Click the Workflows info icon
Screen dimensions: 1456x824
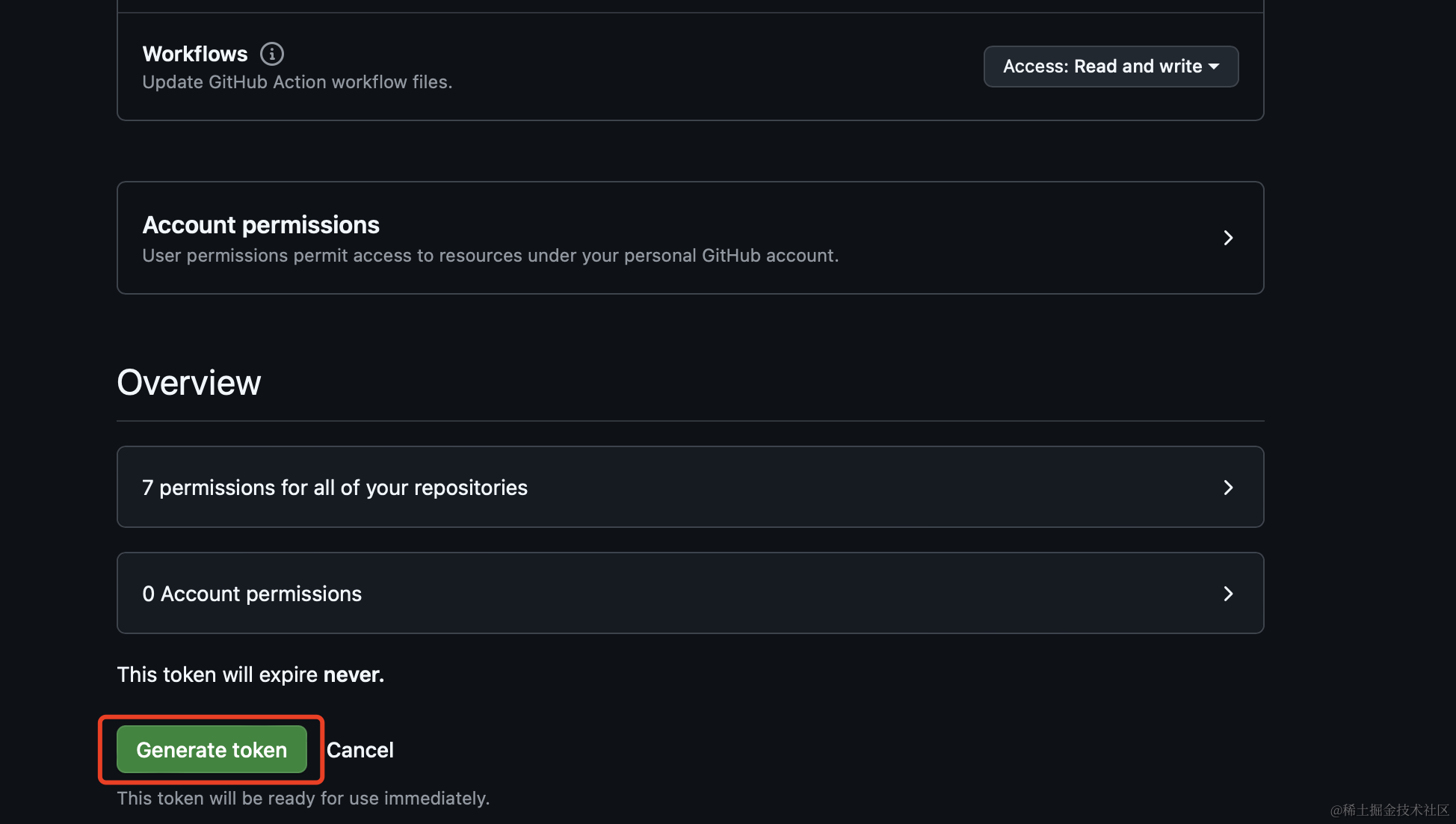coord(272,54)
